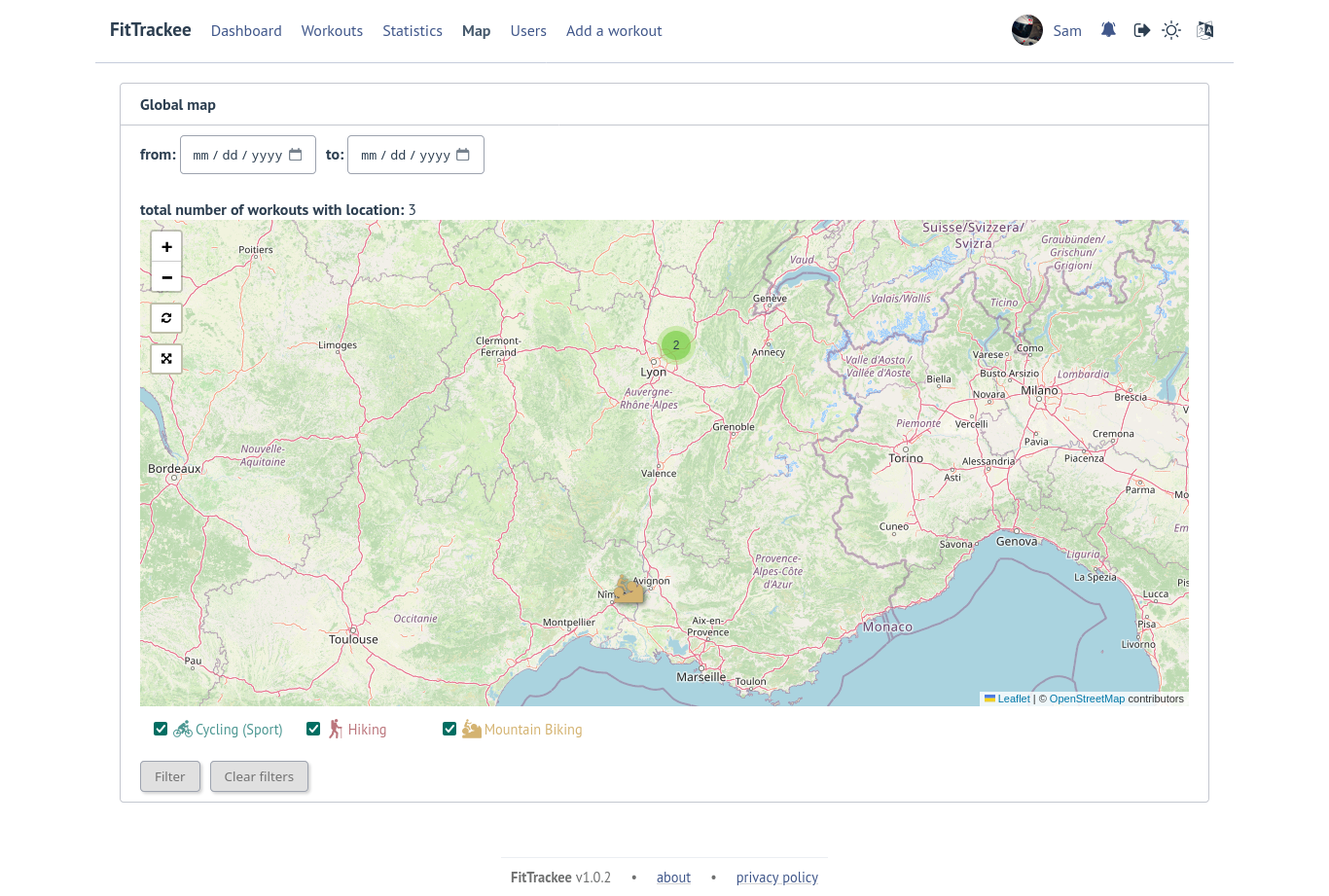The width and height of the screenshot is (1329, 896).
Task: Toggle the Mountain Biking filter
Action: click(449, 728)
